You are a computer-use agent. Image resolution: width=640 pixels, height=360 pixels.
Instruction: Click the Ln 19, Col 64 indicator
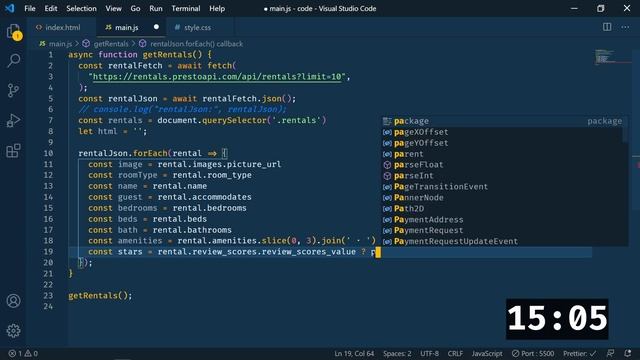click(354, 353)
